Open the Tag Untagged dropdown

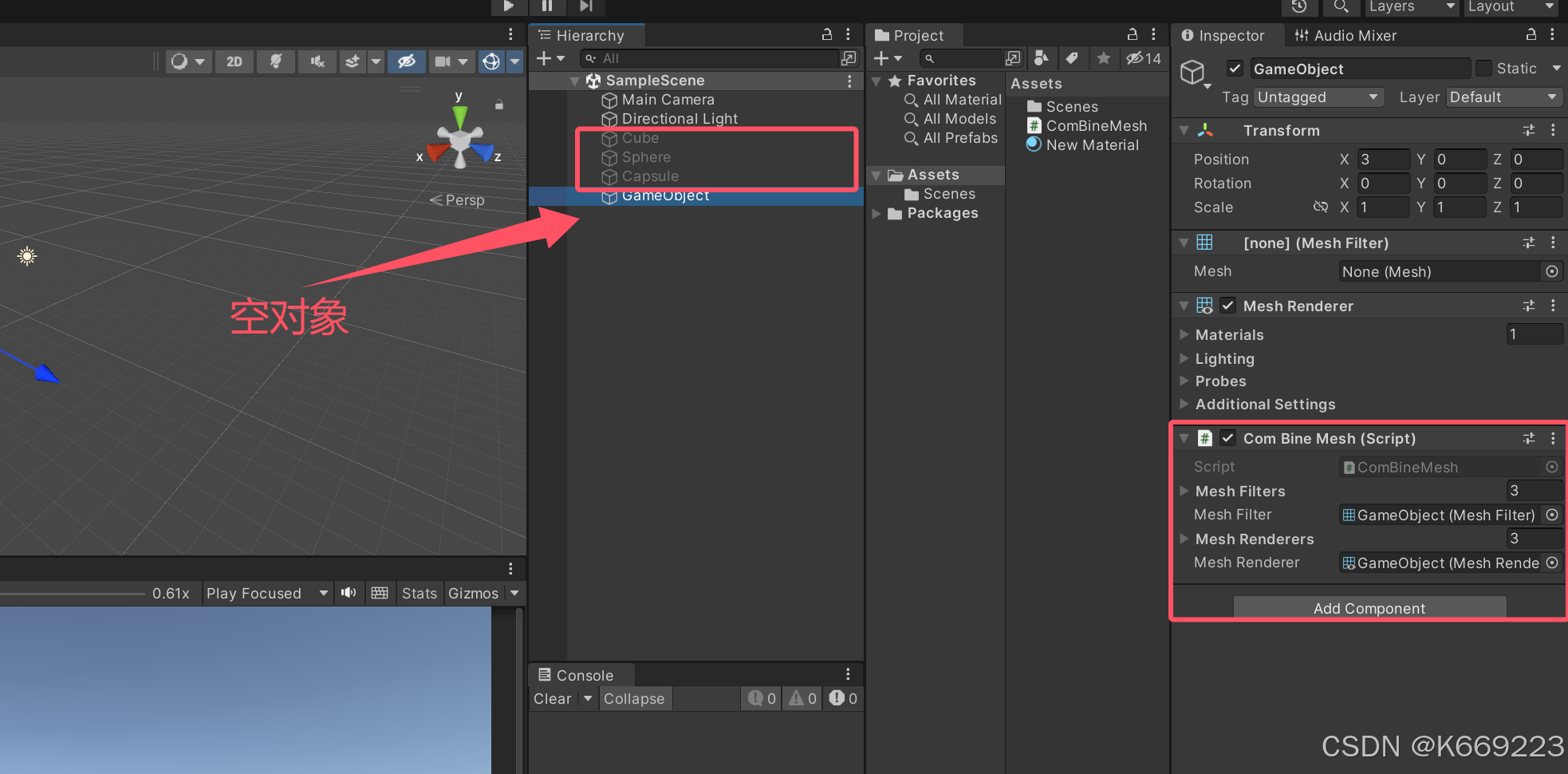[1318, 97]
